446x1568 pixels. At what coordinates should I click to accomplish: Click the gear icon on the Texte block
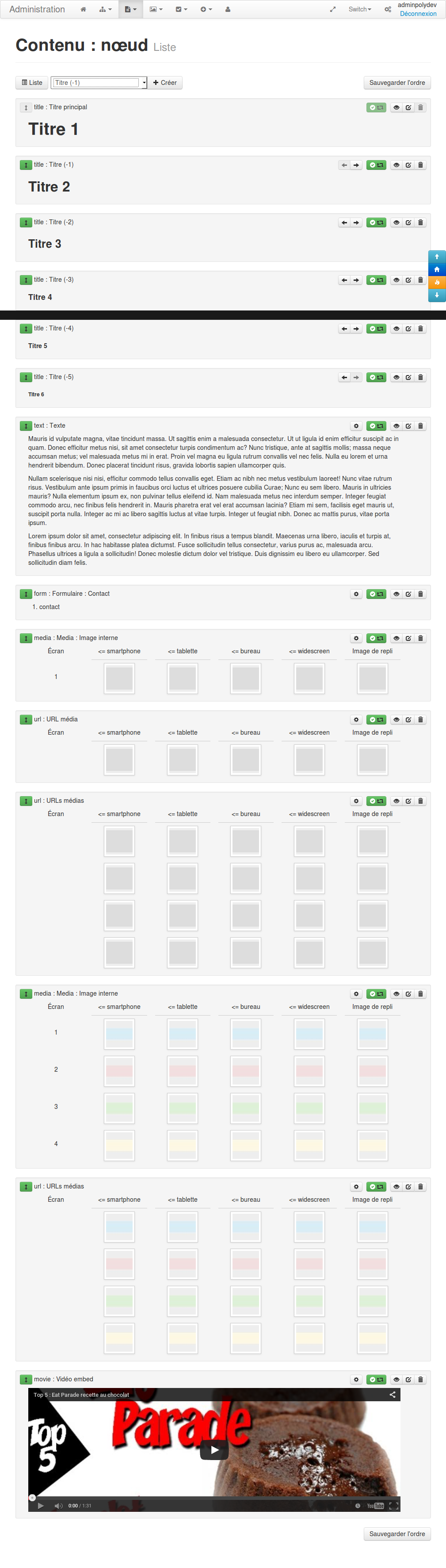357,426
